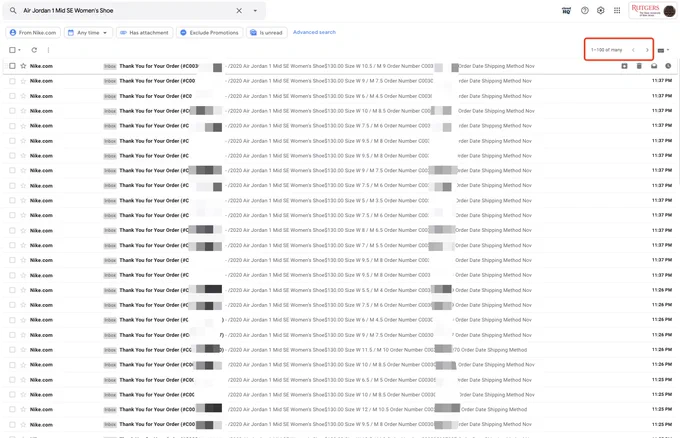This screenshot has width=680, height=438.
Task: Select checkbox for W 7 / M 5.5 email
Action: pos(12,245)
